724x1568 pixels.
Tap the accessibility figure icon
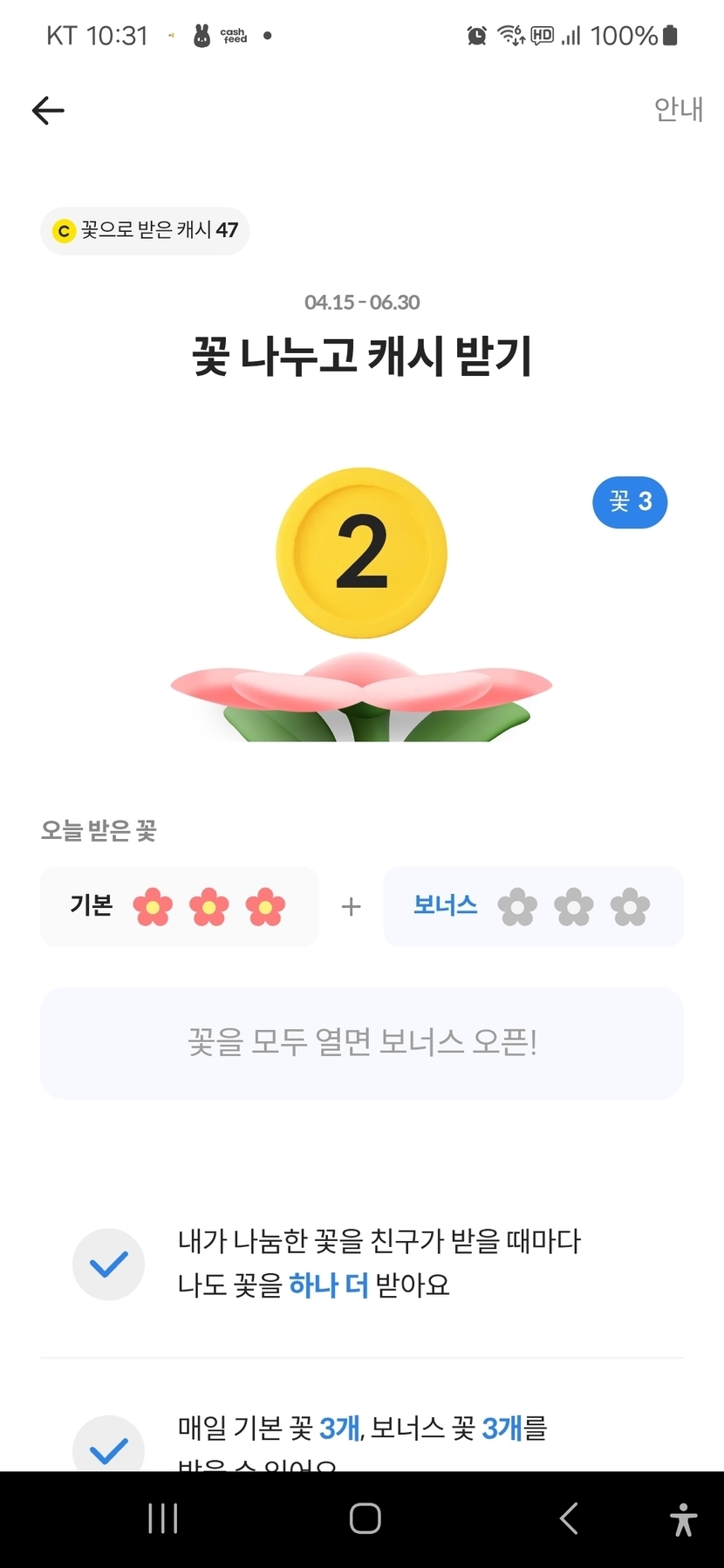[684, 1518]
